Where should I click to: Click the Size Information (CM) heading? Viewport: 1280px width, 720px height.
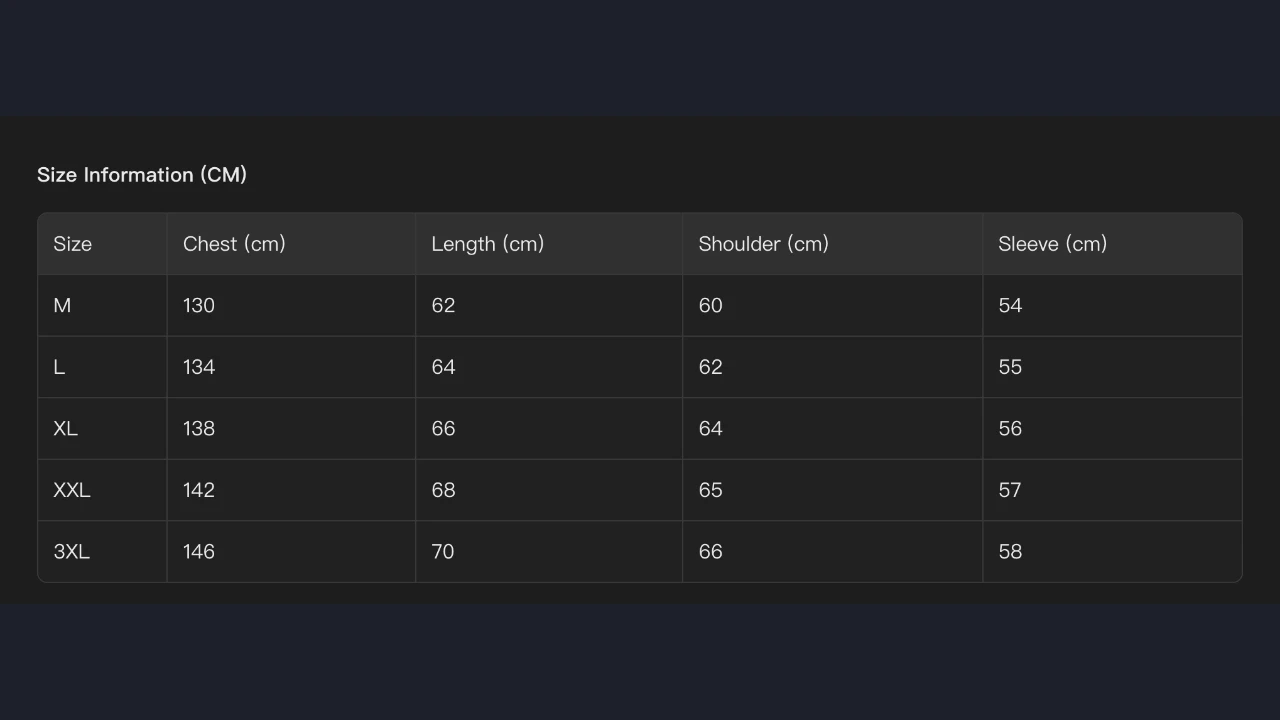coord(142,175)
